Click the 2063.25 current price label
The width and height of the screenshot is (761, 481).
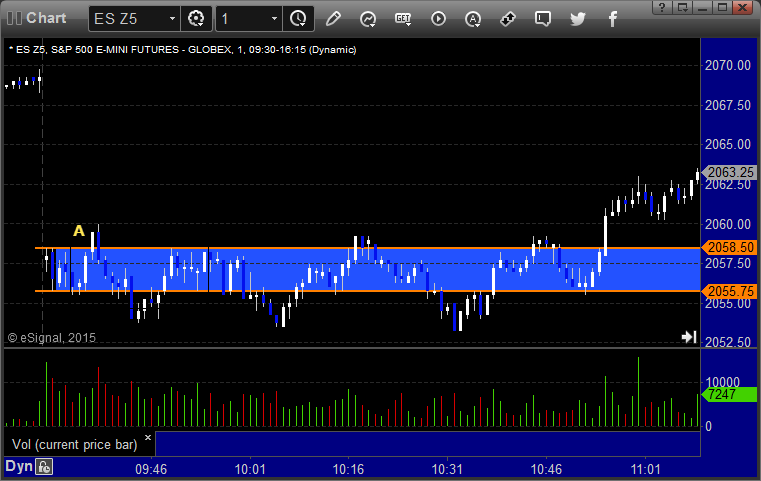pos(730,172)
